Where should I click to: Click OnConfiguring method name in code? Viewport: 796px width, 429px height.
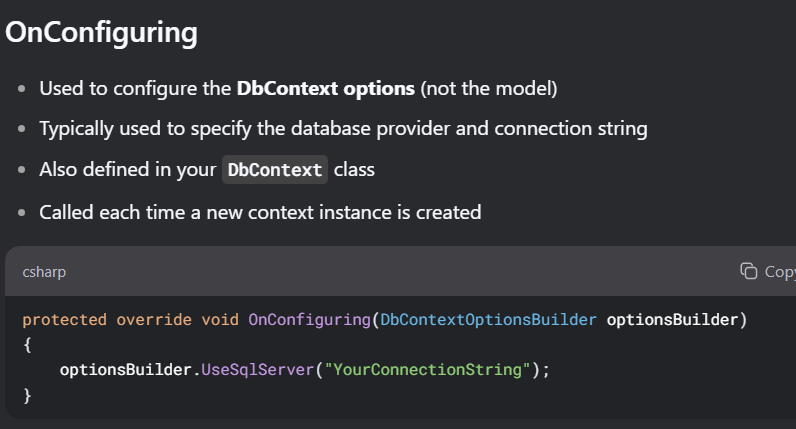(310, 320)
